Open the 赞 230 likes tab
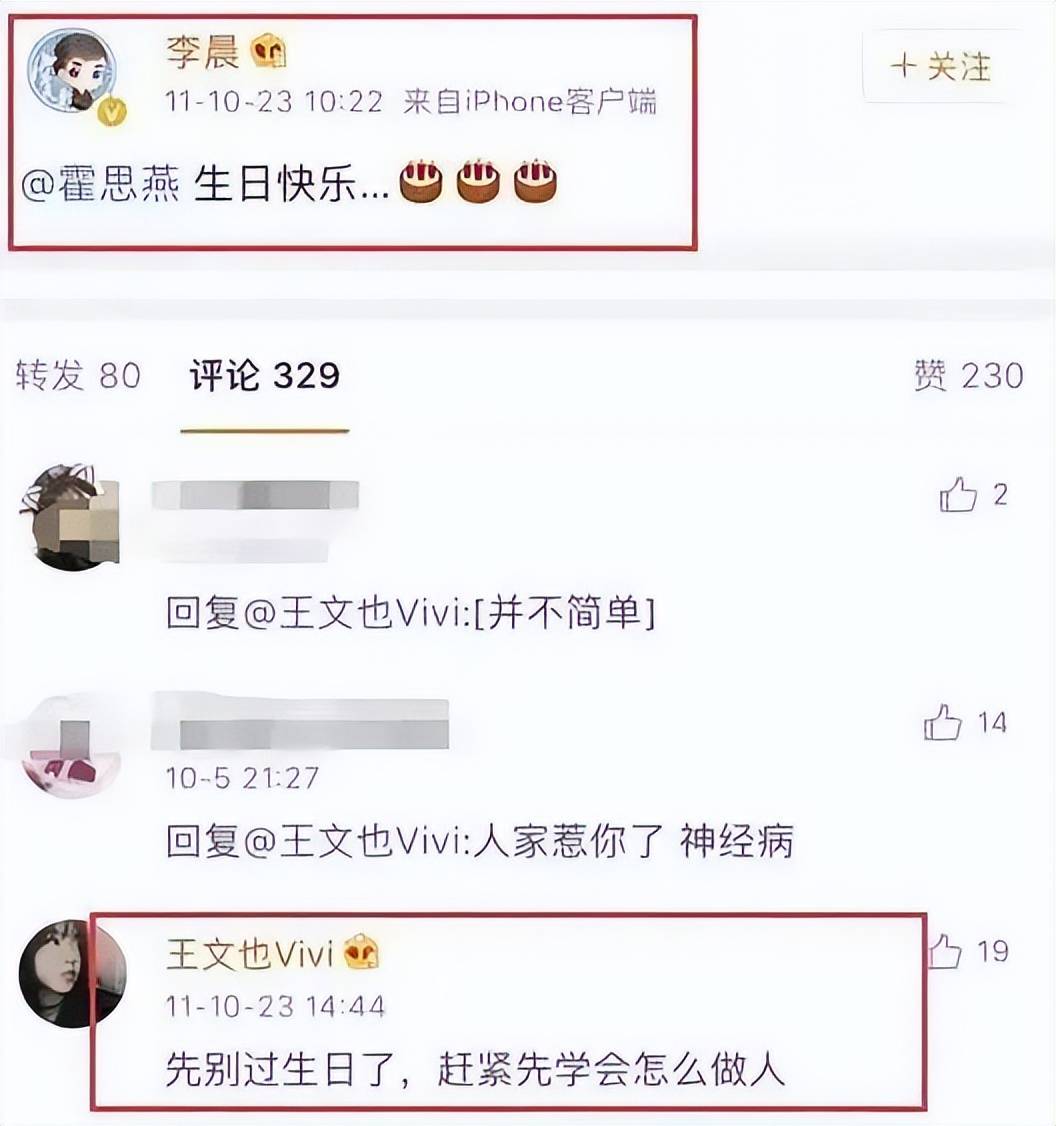1056x1126 pixels. [968, 376]
